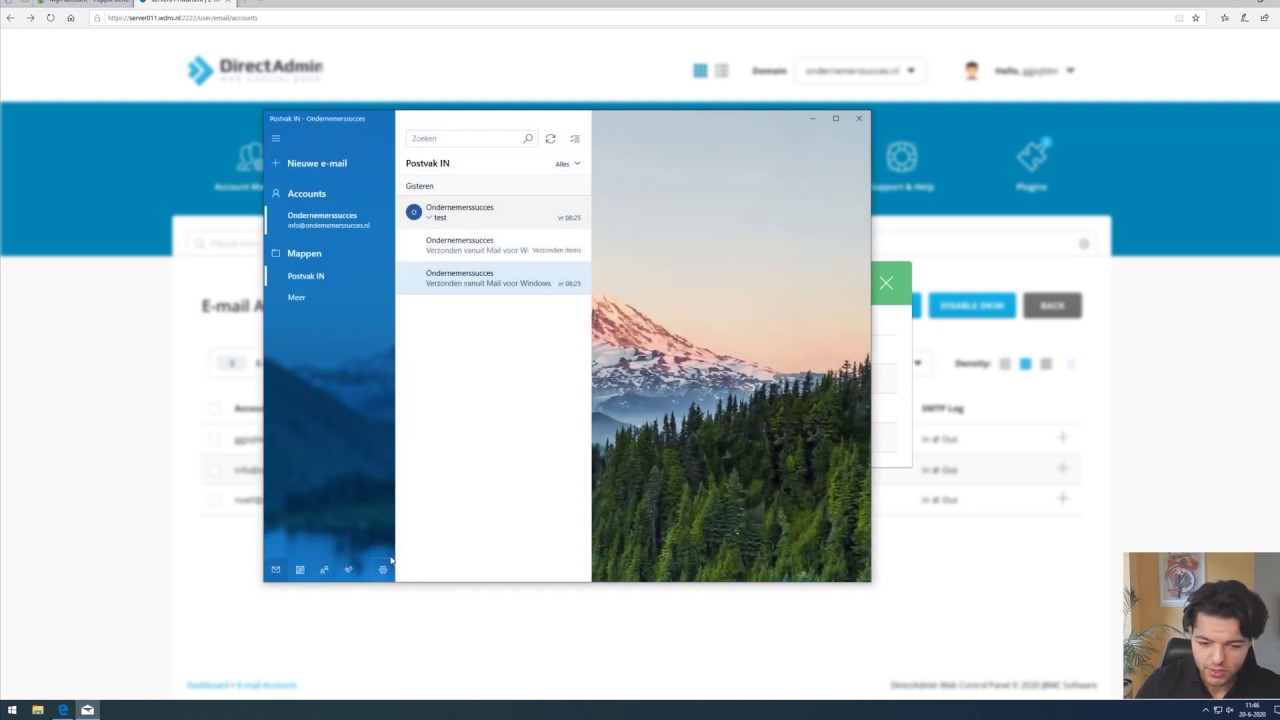
Task: Enter selection mode via checklist icon
Action: click(575, 138)
